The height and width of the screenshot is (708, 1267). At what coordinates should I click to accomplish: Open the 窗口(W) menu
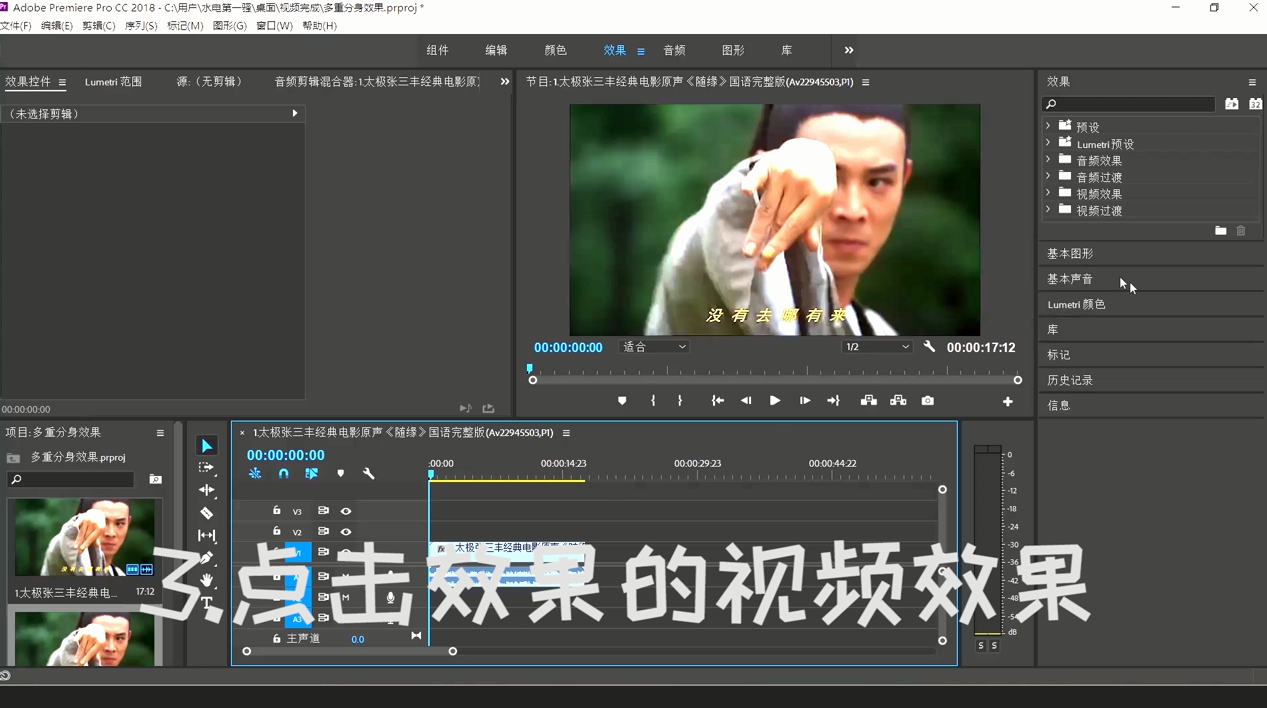(275, 26)
